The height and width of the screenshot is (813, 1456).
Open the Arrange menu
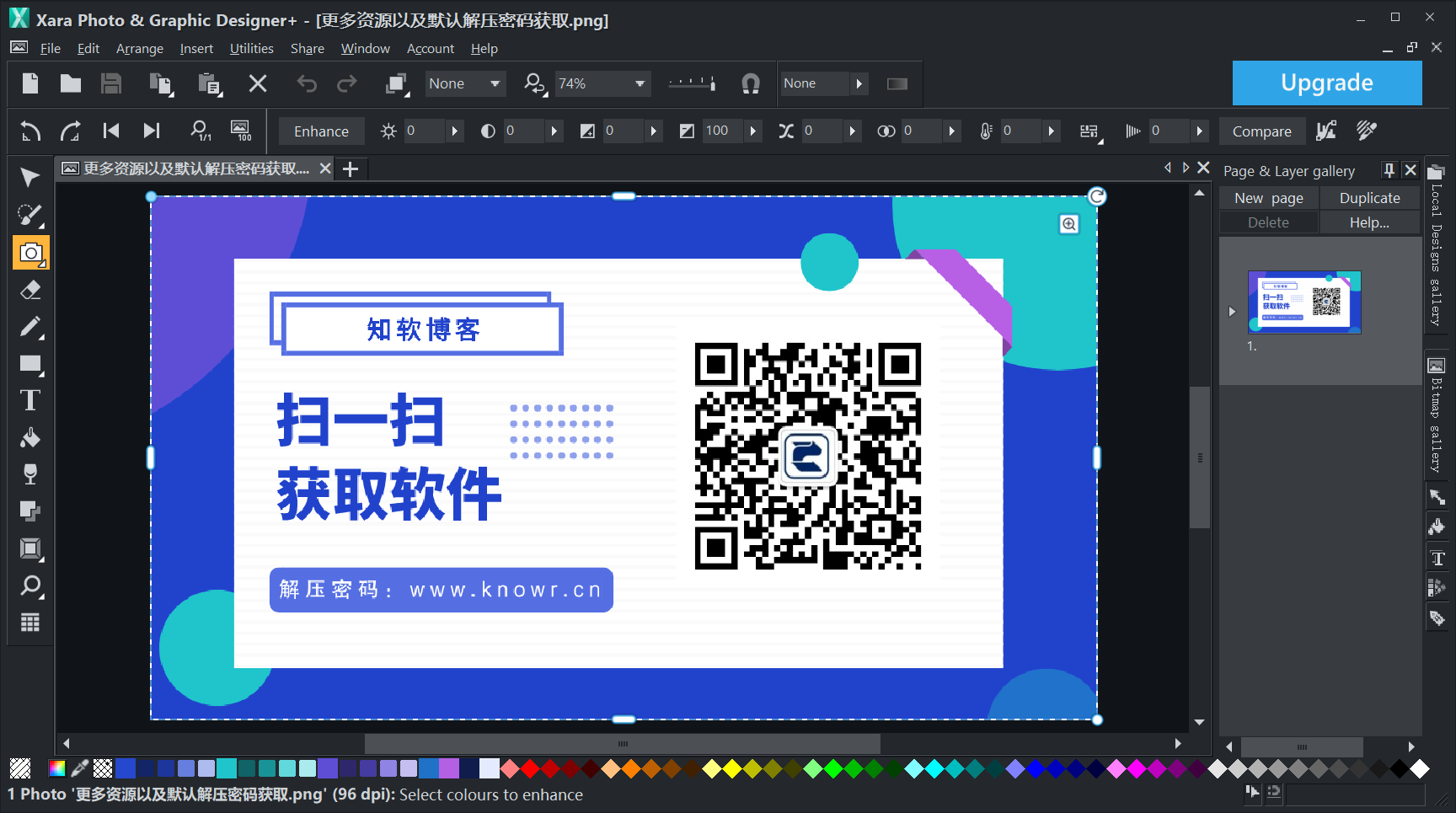click(140, 49)
